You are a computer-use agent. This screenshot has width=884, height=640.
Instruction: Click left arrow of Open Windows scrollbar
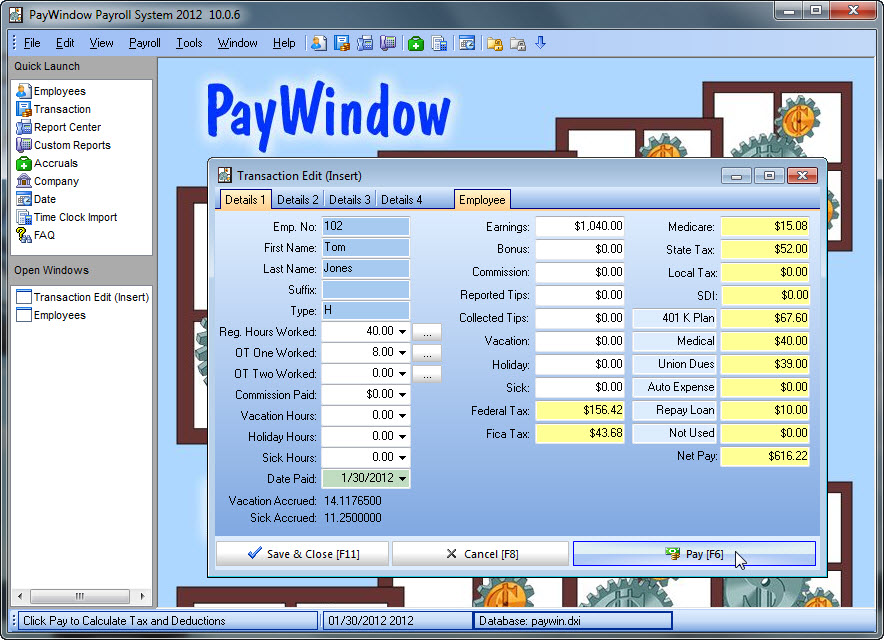tap(20, 596)
